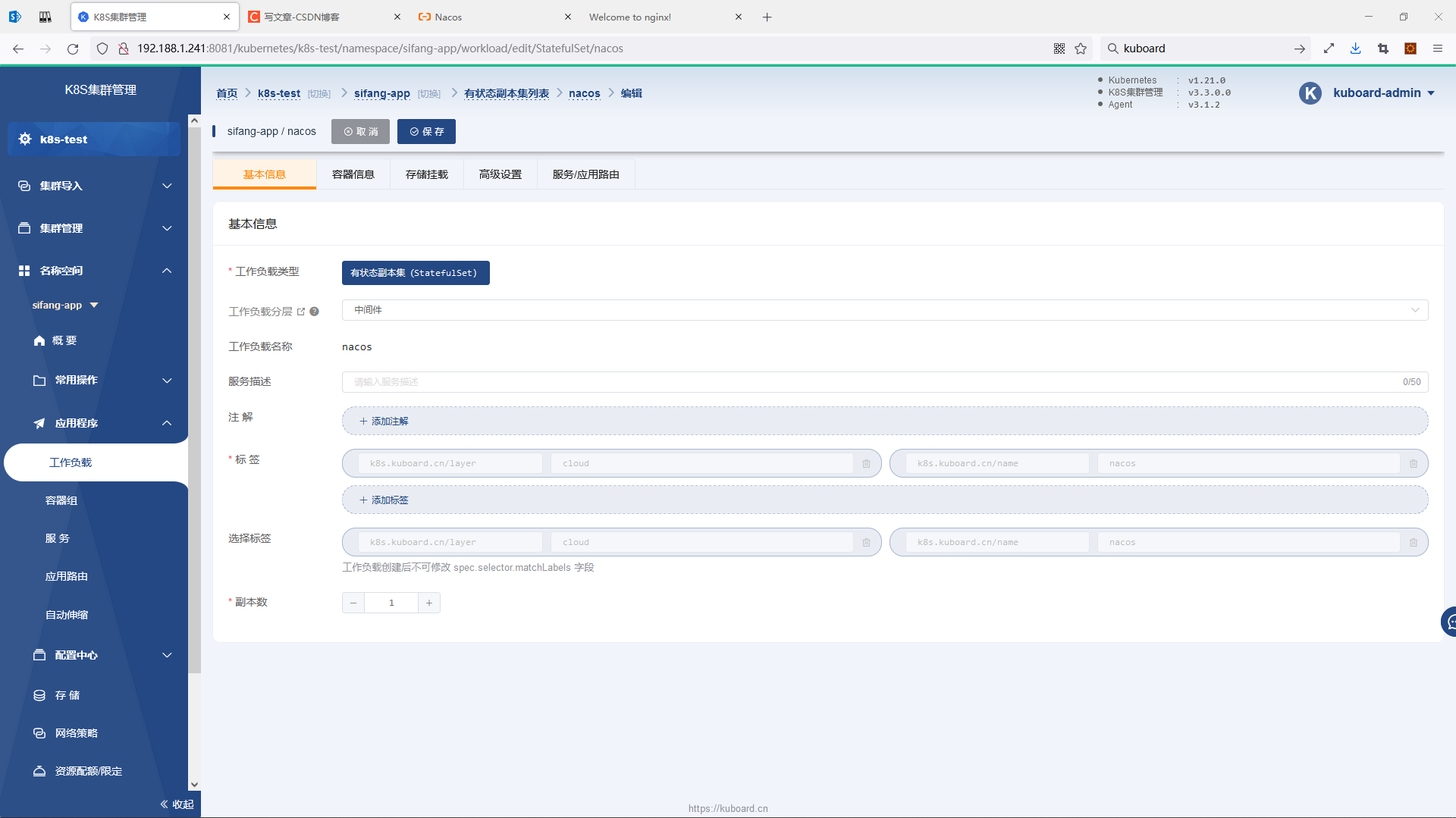Open help icon beside 工作负载分层
The image size is (1456, 818).
(314, 312)
